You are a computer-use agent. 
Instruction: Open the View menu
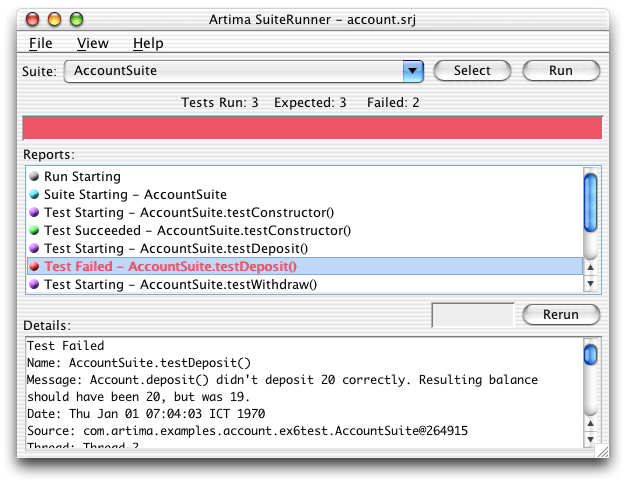tap(92, 43)
